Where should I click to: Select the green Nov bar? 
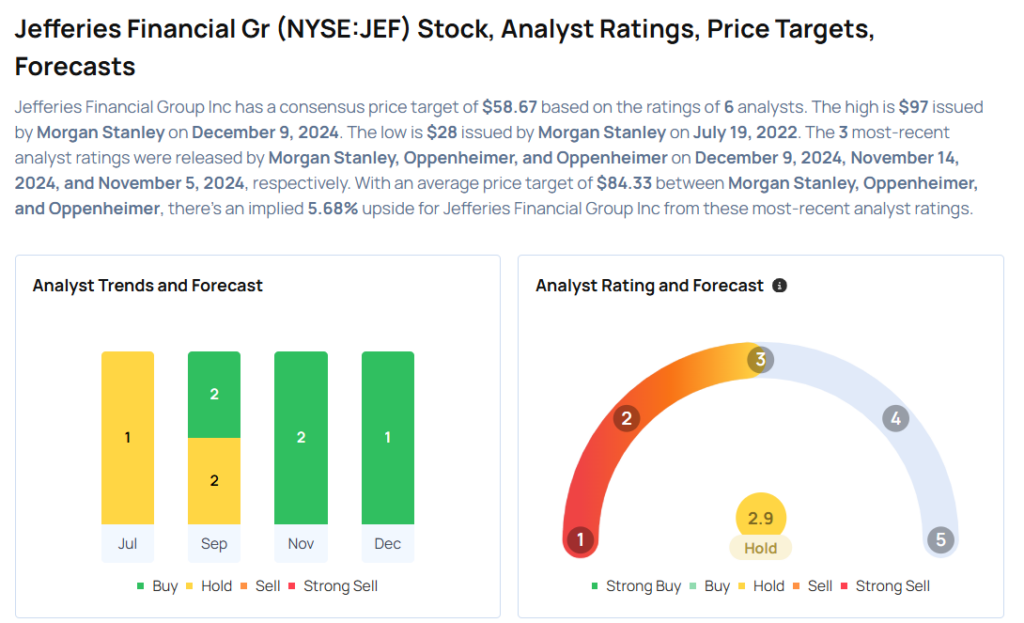click(x=301, y=437)
